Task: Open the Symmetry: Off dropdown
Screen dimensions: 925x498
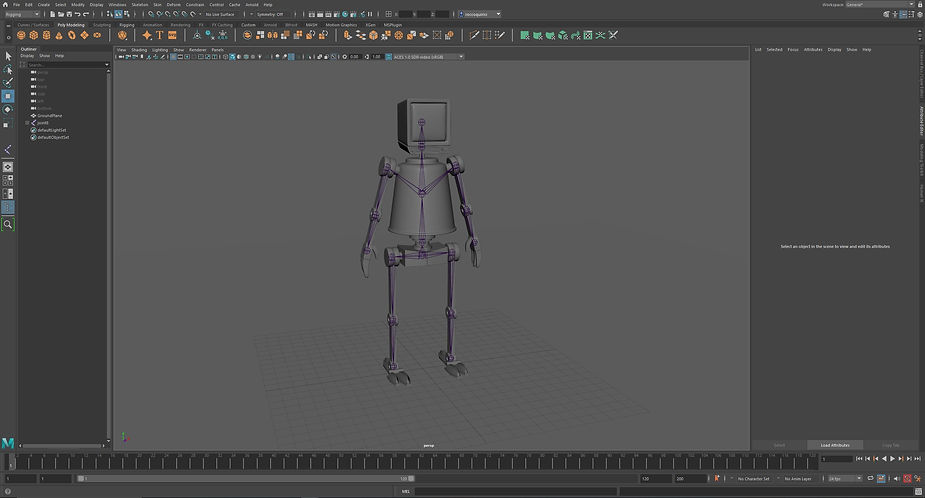Action: (x=270, y=14)
